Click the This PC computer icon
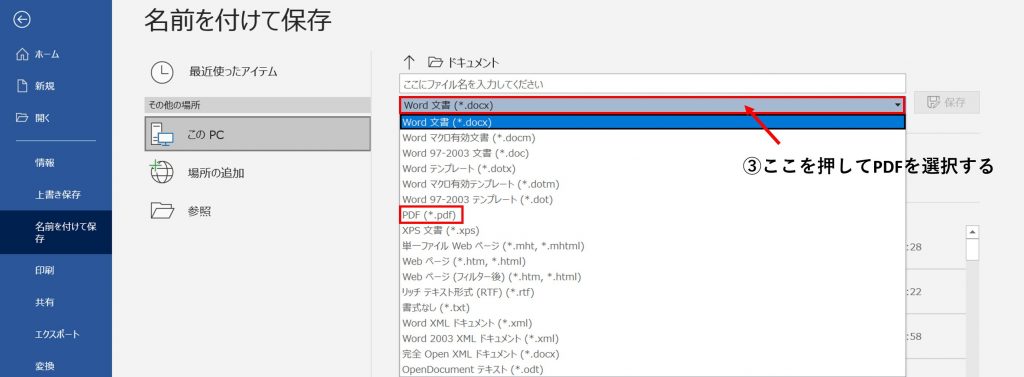The width and height of the screenshot is (1024, 377). click(162, 134)
